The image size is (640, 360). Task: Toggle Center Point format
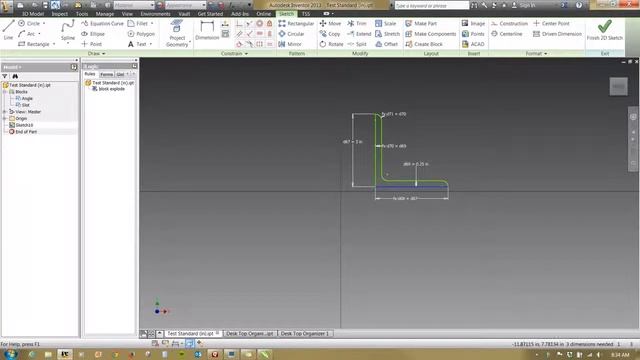[x=551, y=24]
